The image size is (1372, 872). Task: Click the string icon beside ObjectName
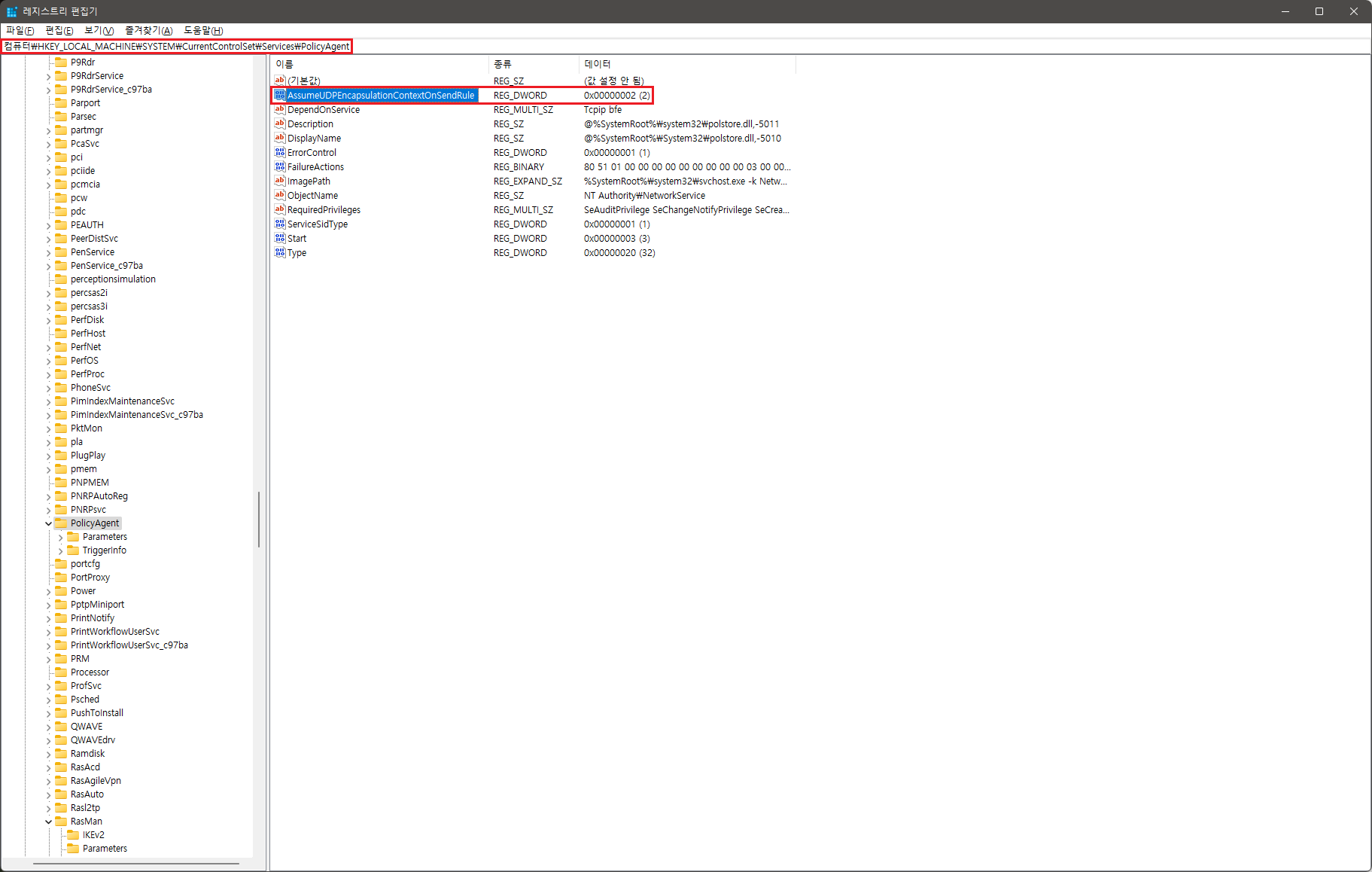coord(280,195)
